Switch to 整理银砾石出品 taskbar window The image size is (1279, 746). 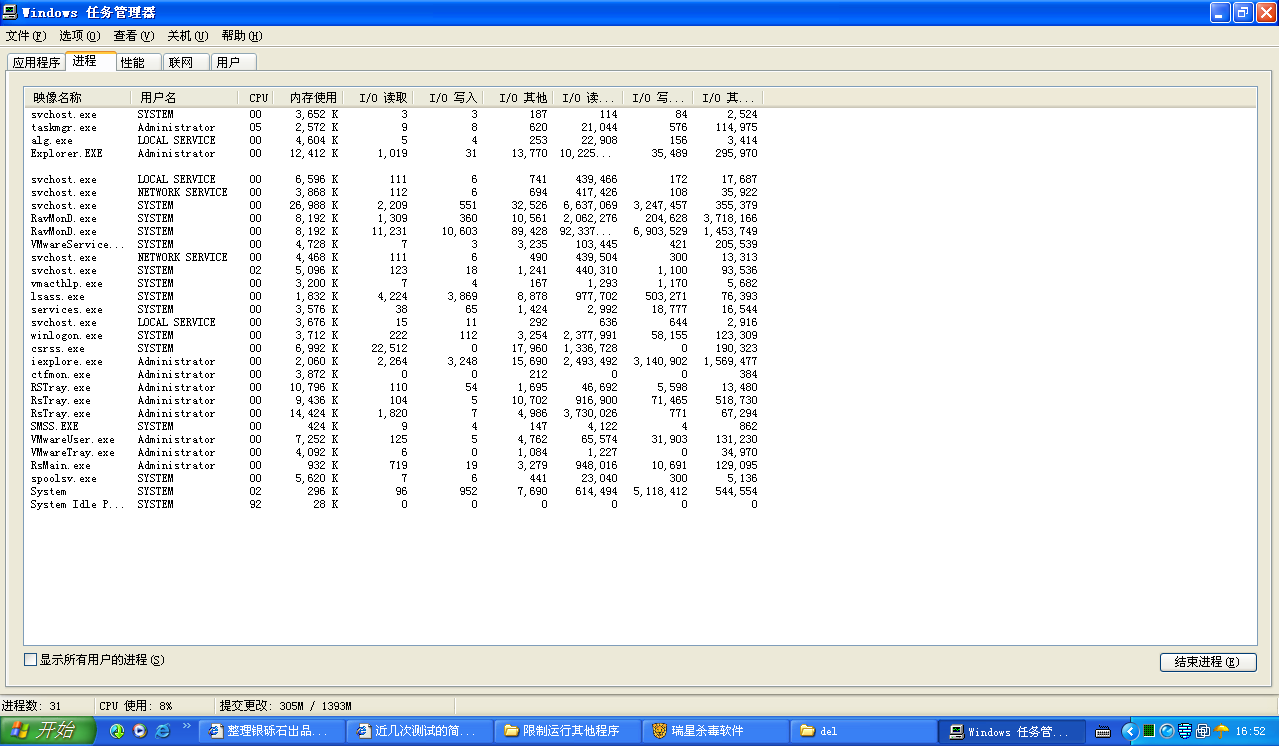point(271,731)
